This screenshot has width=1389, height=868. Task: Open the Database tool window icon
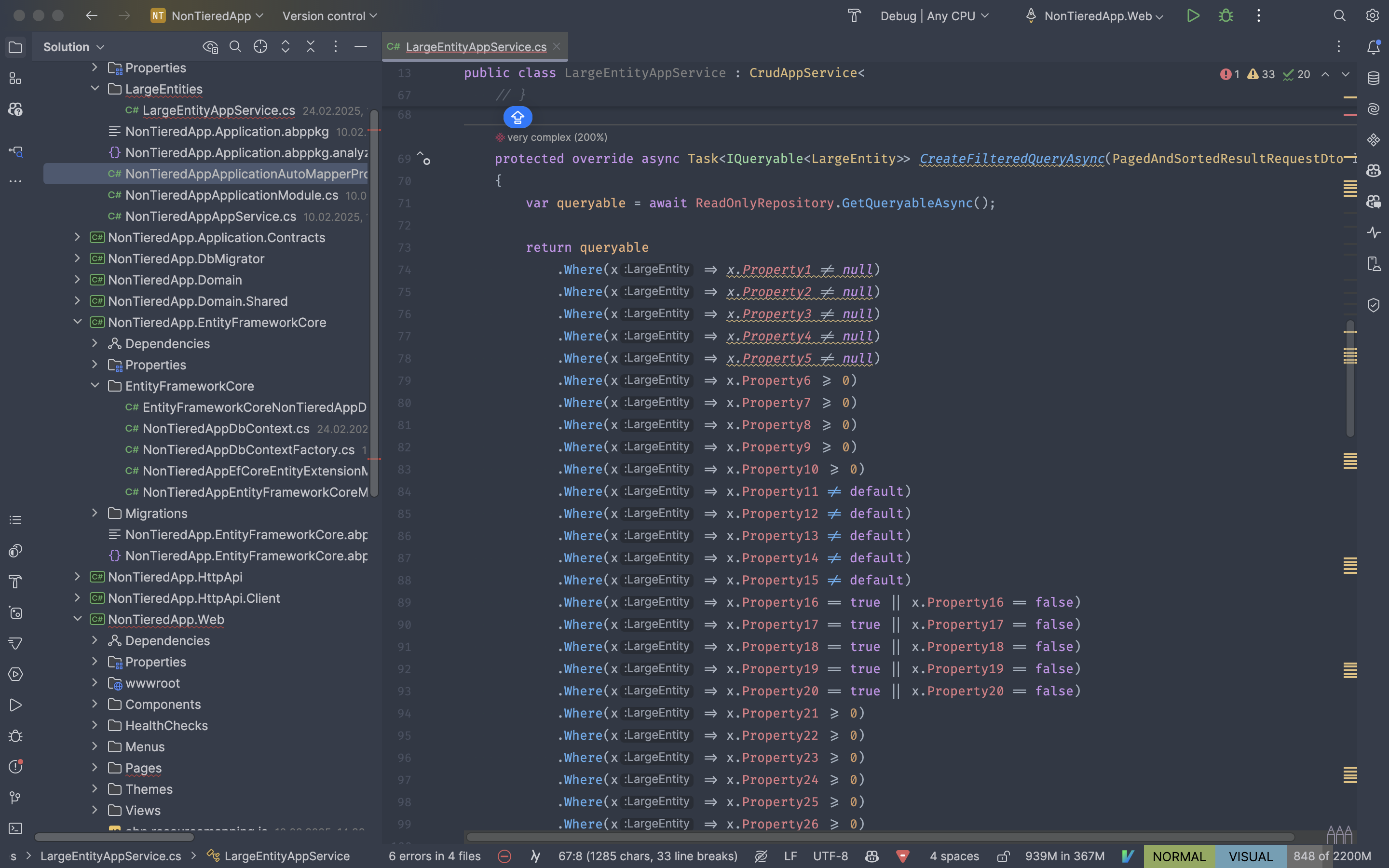tap(1373, 78)
